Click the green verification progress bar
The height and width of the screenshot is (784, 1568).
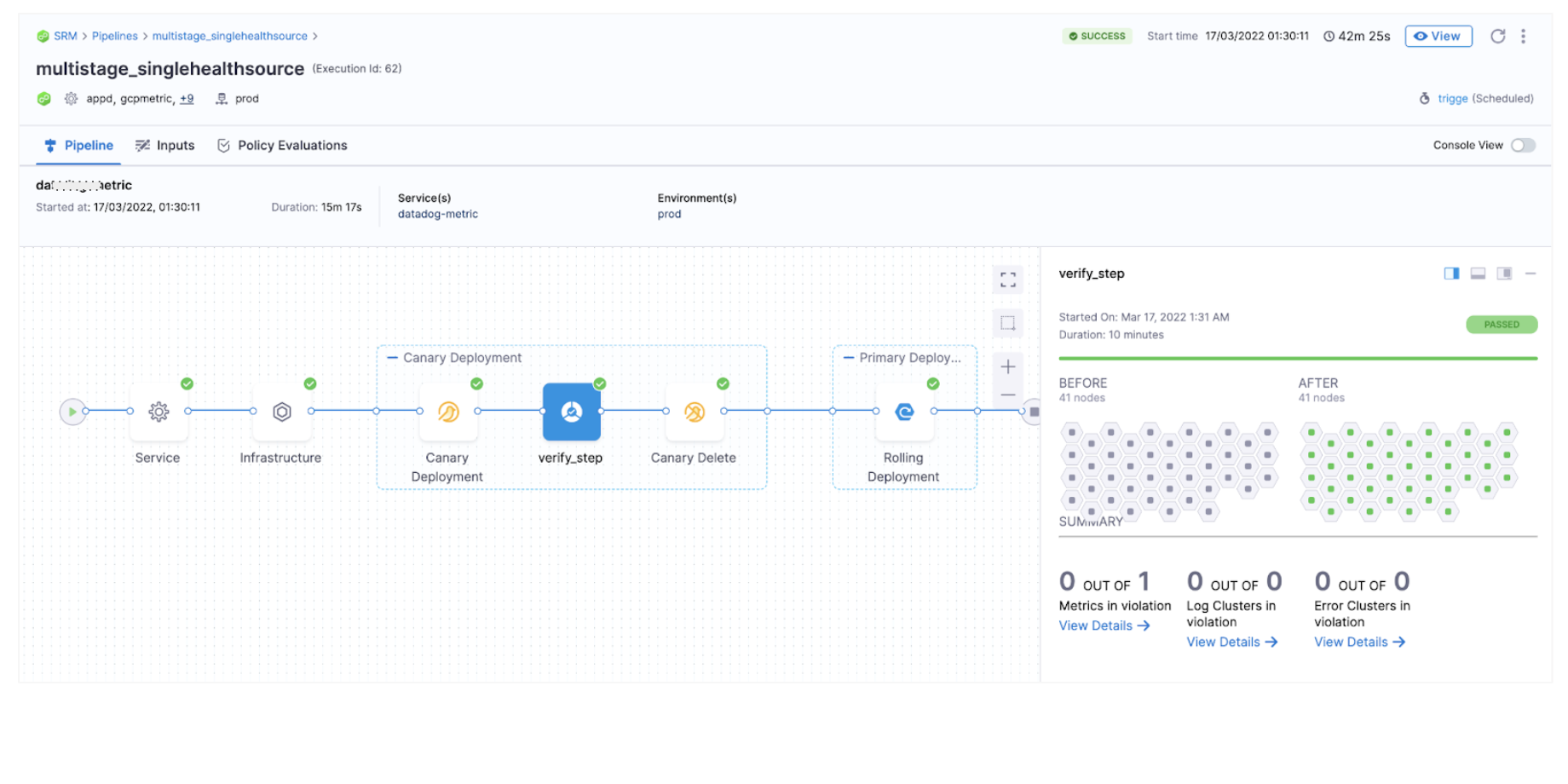pos(1298,359)
